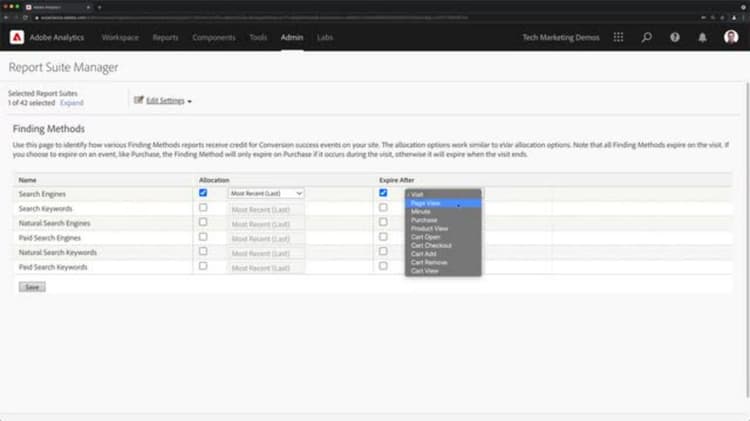Enable Paid Search Keywords Expire After checkbox

coord(383,266)
